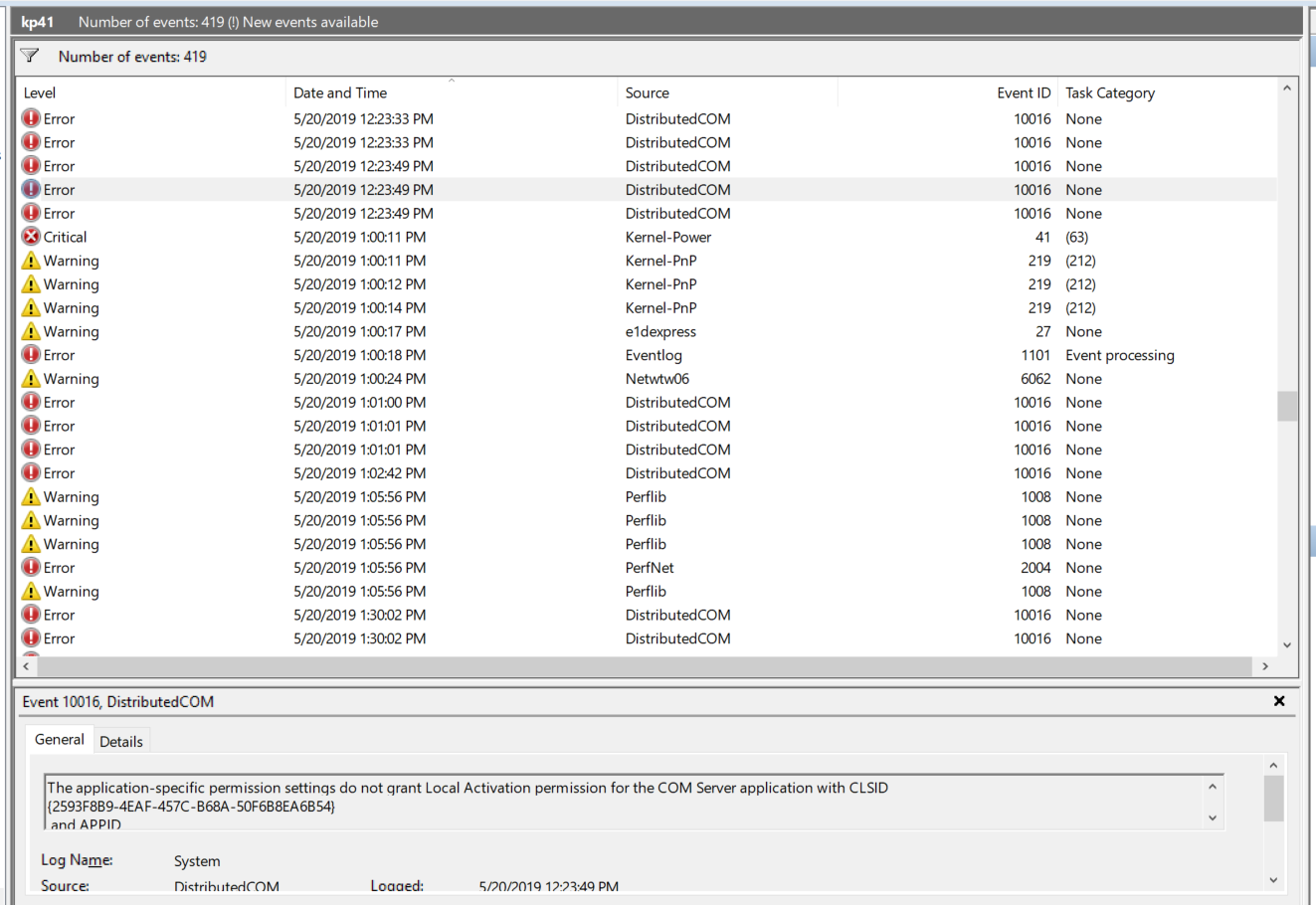Click the System log name value
This screenshot has width=1316, height=905.
(197, 861)
